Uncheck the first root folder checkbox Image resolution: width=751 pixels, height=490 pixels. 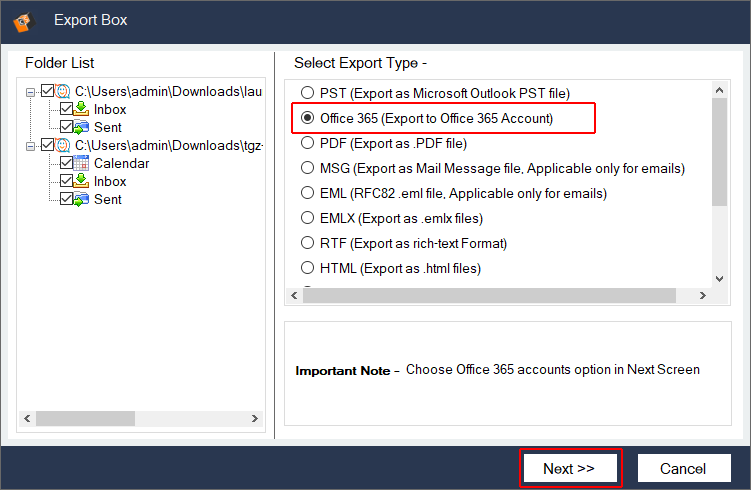tap(47, 91)
